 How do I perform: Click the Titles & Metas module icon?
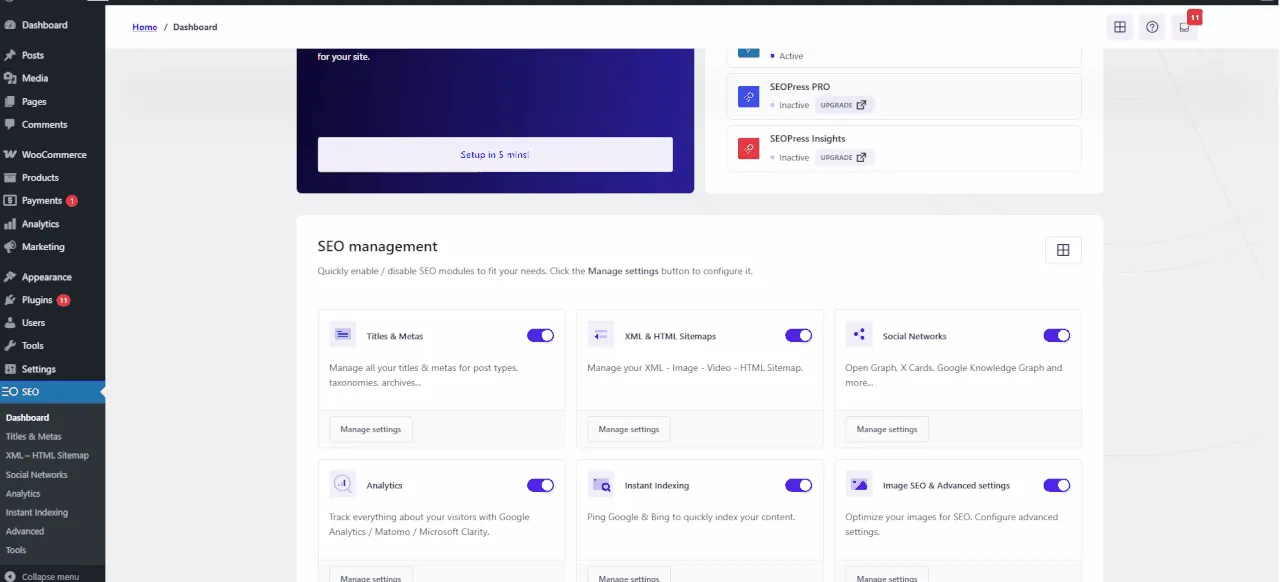(343, 335)
